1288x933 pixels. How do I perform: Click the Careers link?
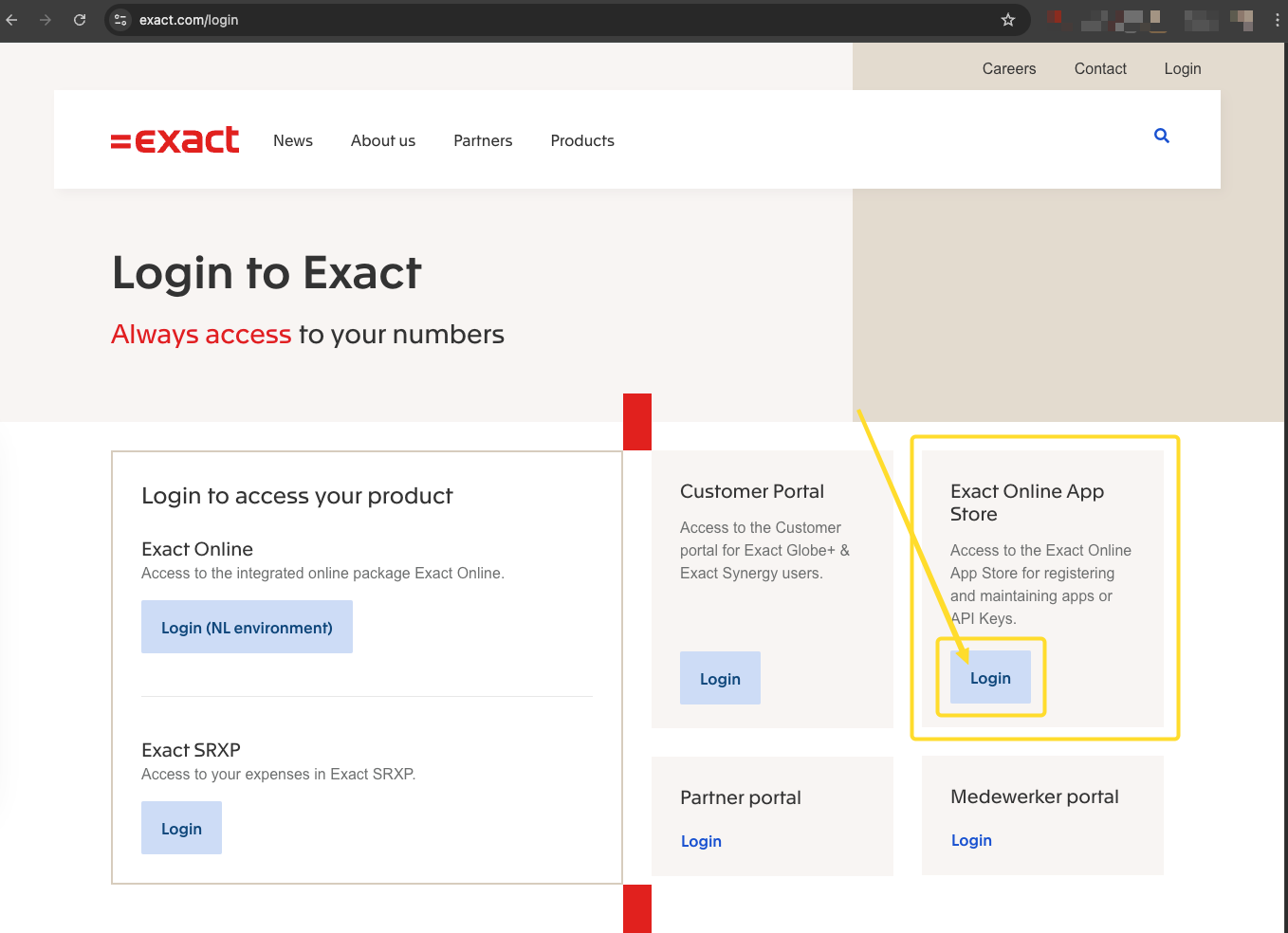click(1009, 68)
